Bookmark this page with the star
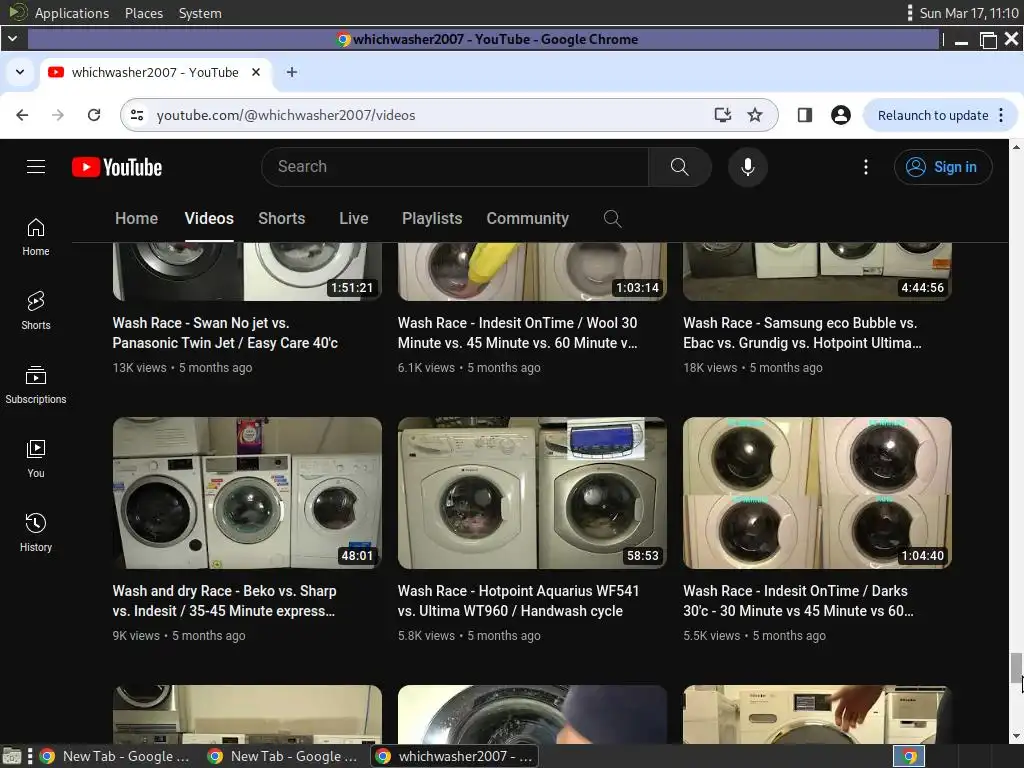Screen dimensions: 1024x768 pos(755,115)
